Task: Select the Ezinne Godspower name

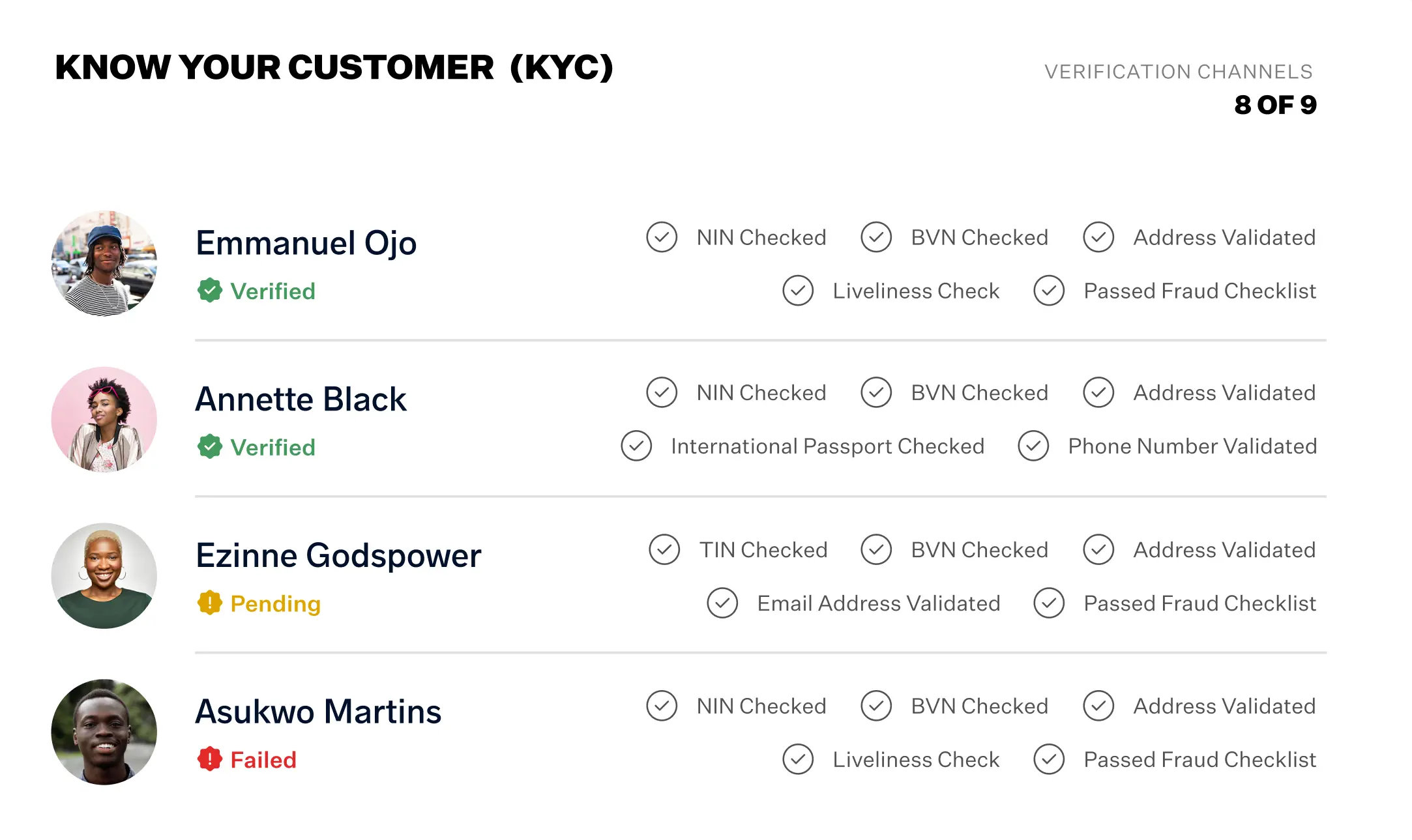Action: click(x=338, y=556)
